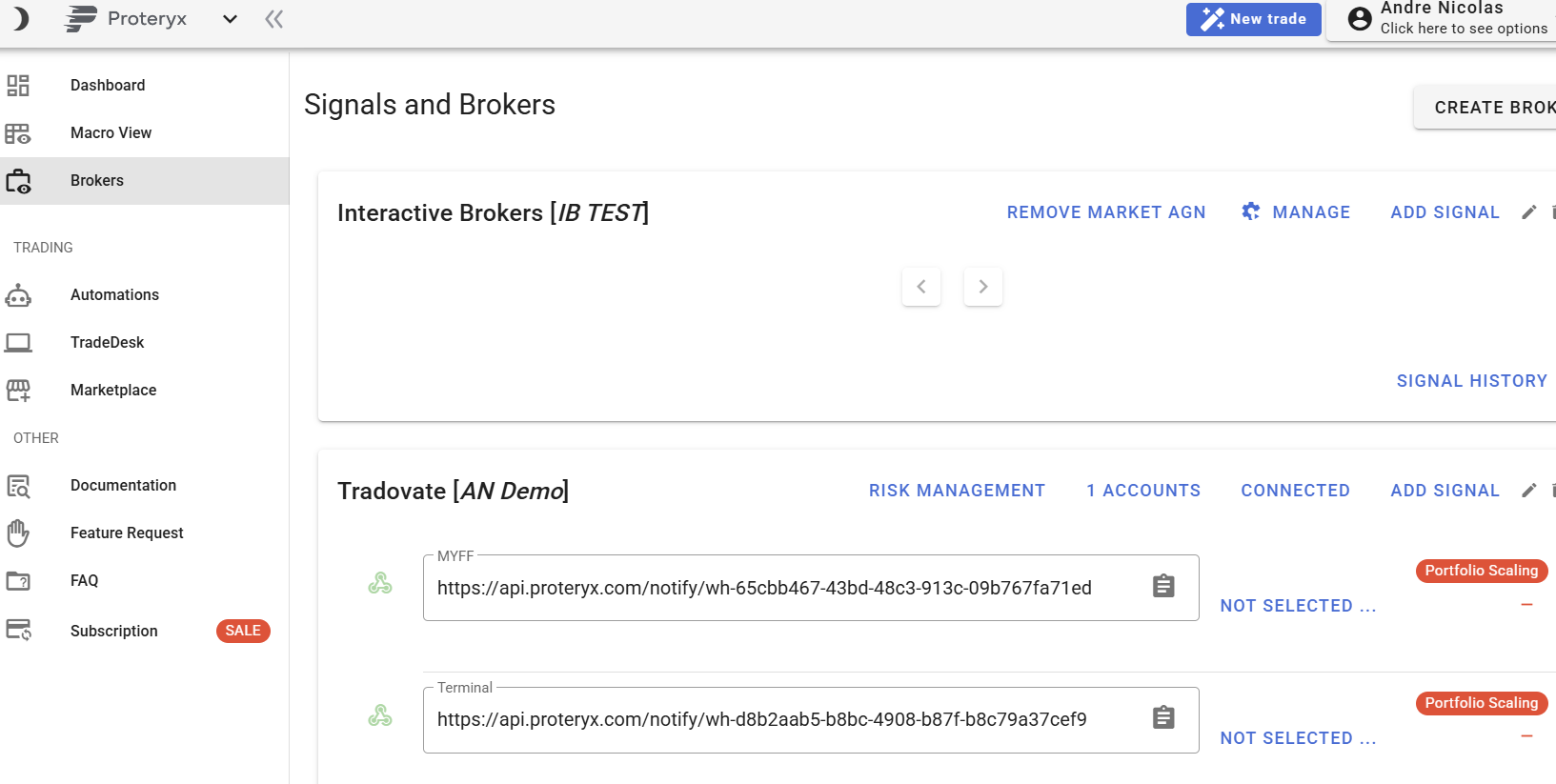Edit Tradovate broker with pencil icon
The image size is (1556, 784).
[x=1529, y=491]
